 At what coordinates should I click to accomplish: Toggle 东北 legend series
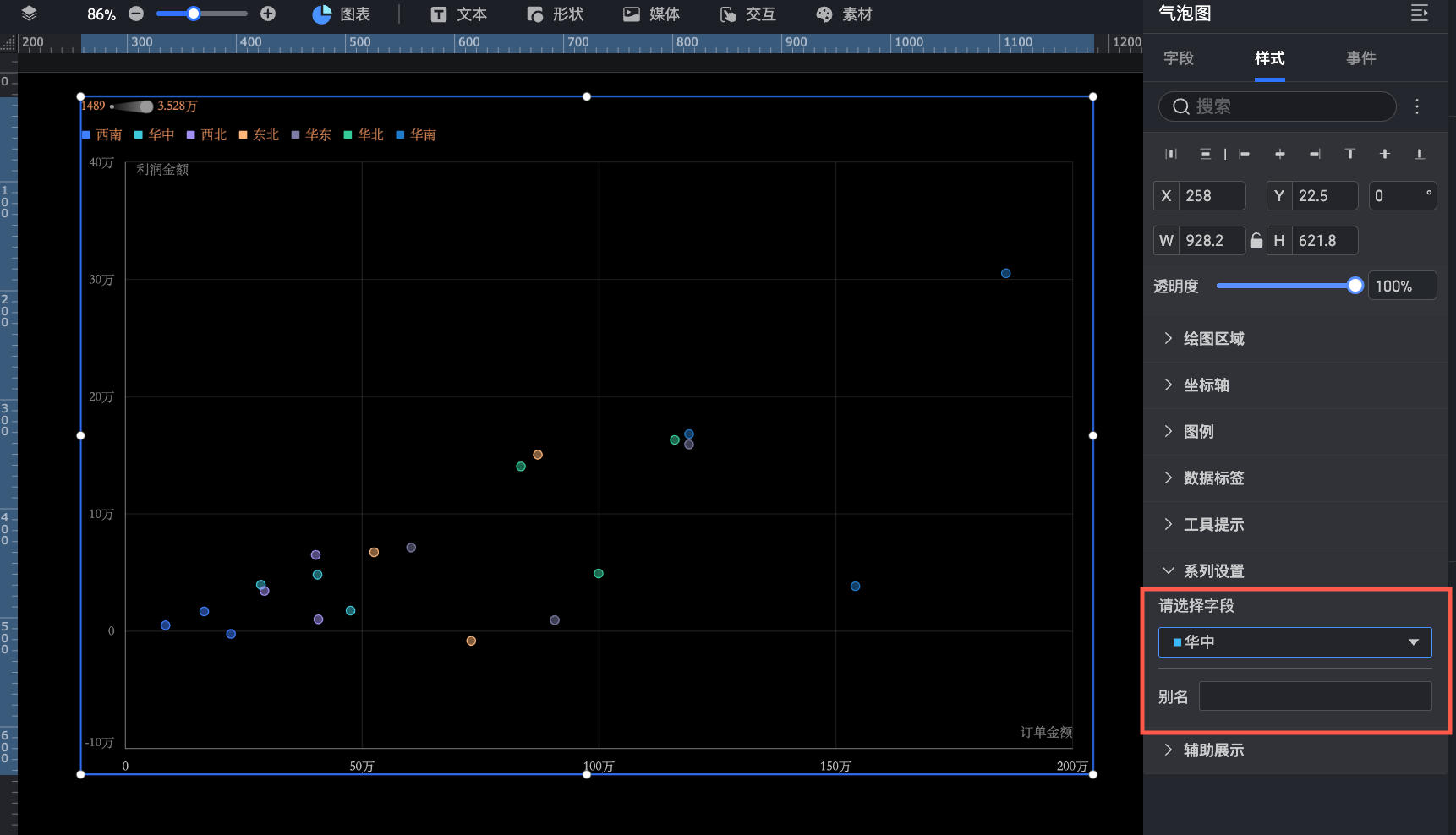pyautogui.click(x=259, y=135)
